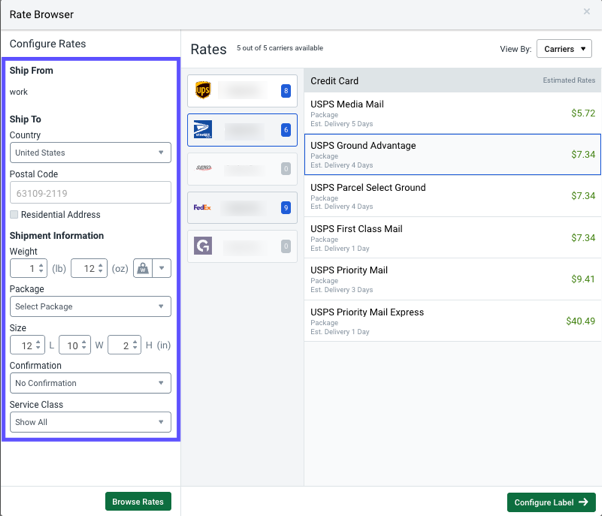602x516 pixels.
Task: Click the Ship From work address
Action: pos(18,92)
